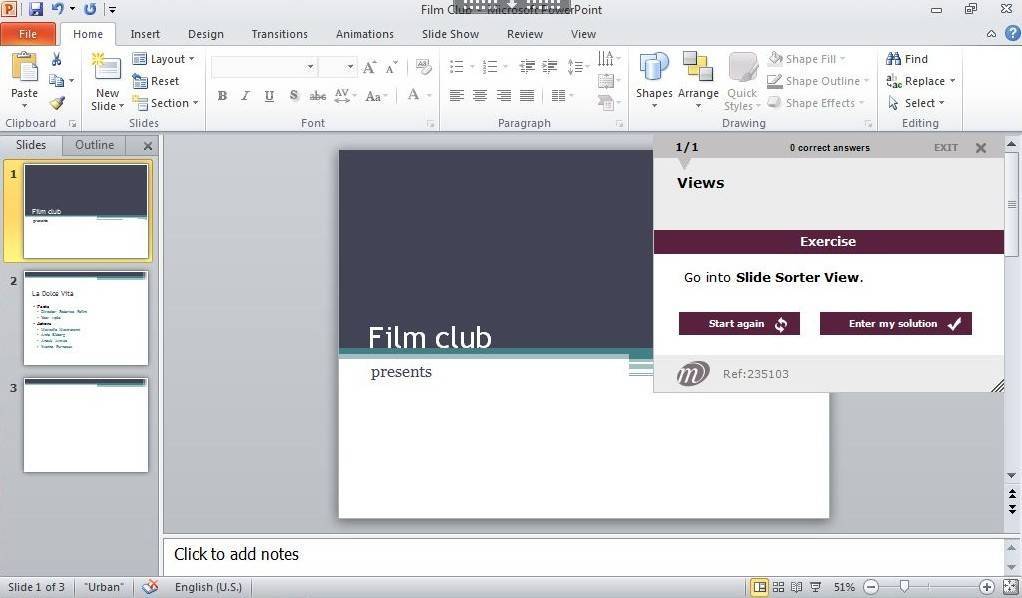1022x598 pixels.
Task: Click the zoom in plus button
Action: click(x=987, y=587)
